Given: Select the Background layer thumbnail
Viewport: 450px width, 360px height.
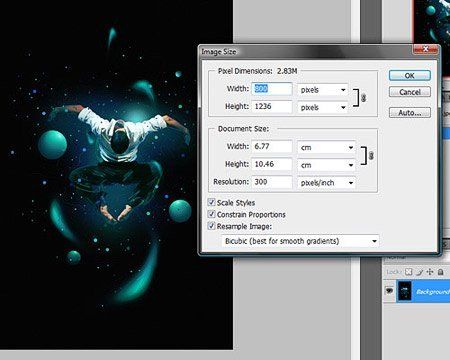Looking at the screenshot, I should pos(405,291).
